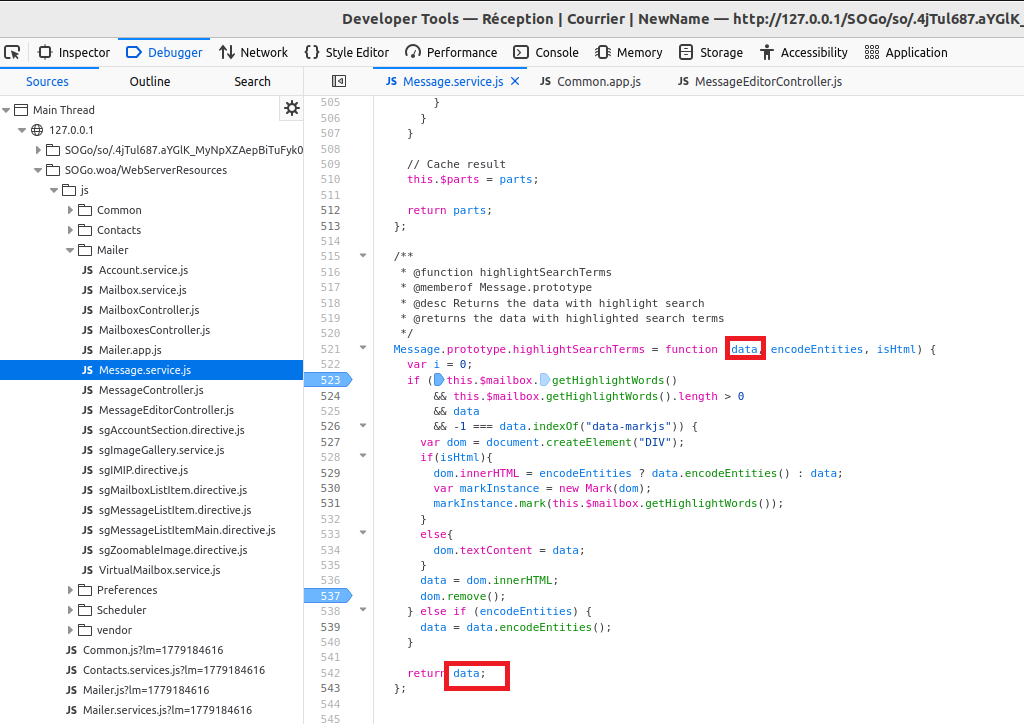Open Mailer.services.js?lm=1779184616 source file
1024x724 pixels.
tap(167, 710)
